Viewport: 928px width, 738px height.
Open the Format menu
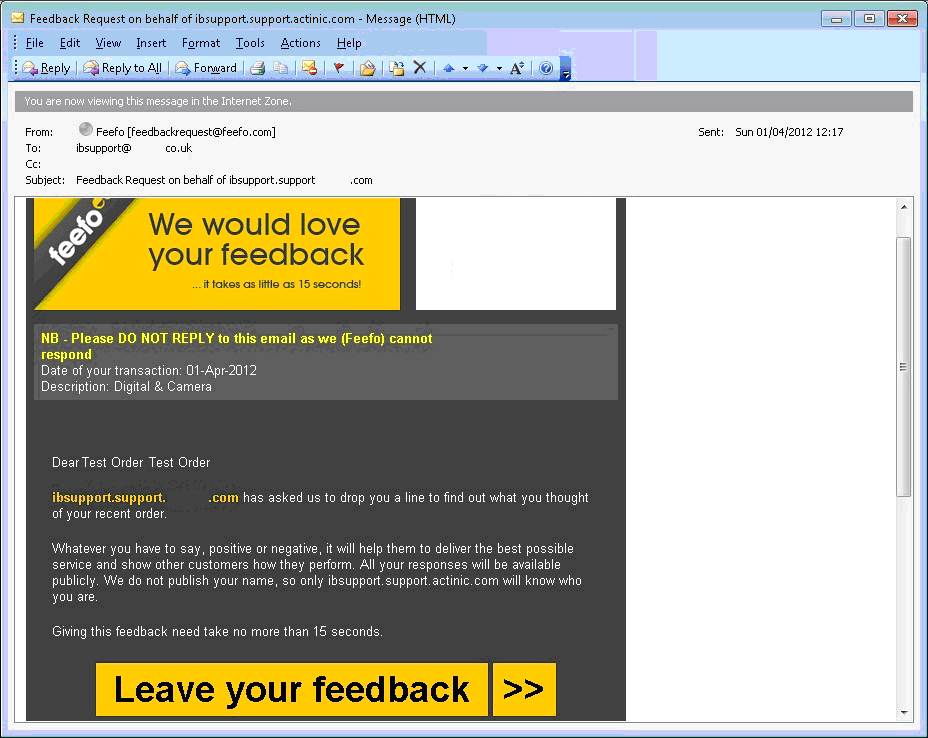point(201,43)
